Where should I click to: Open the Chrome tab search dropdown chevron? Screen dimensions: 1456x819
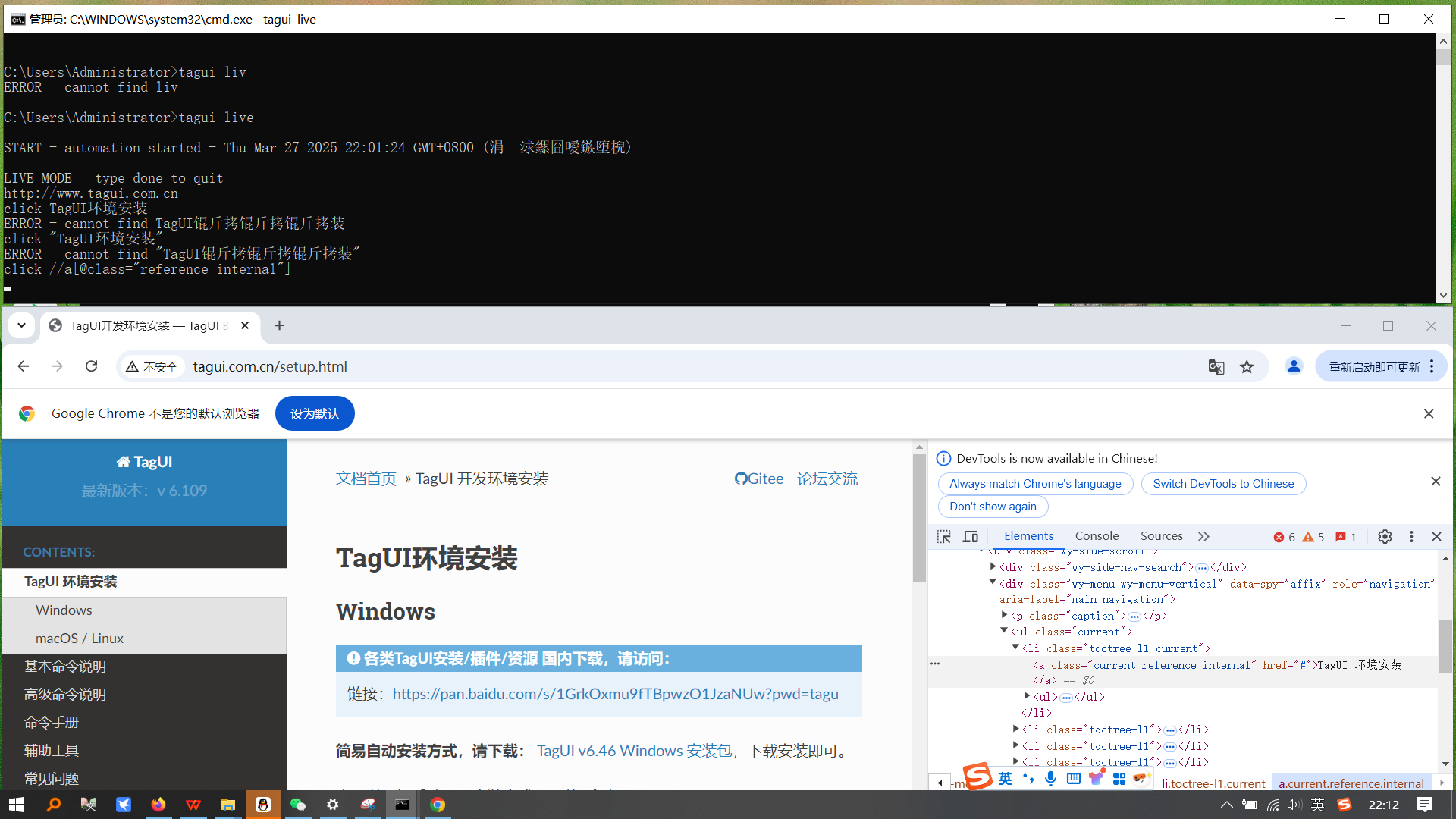[21, 325]
